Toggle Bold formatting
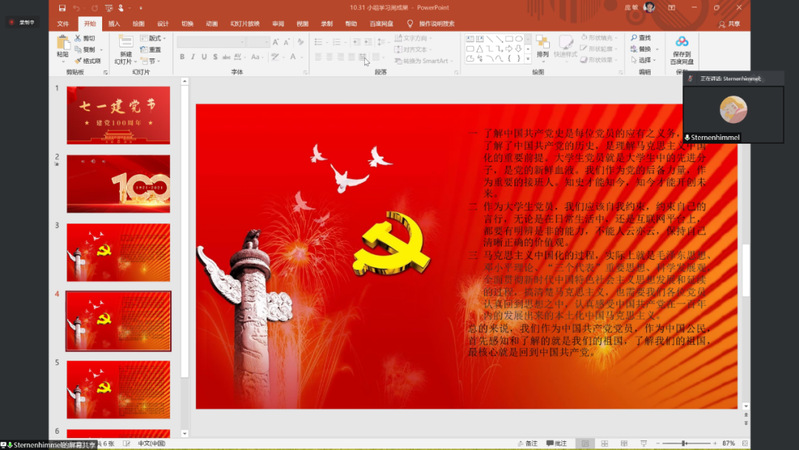The height and width of the screenshot is (450, 799). (x=182, y=57)
